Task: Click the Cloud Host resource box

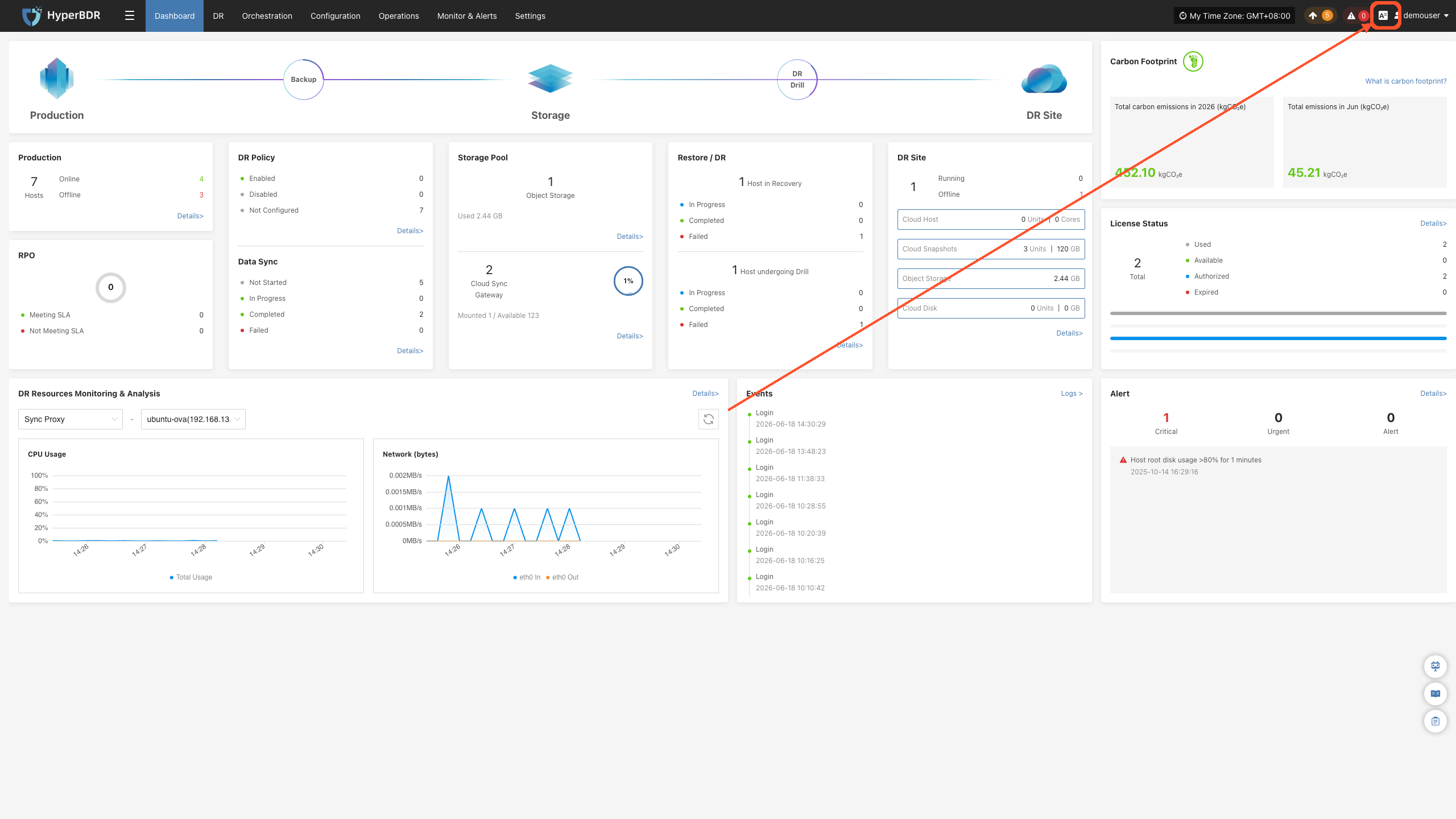Action: coord(991,220)
